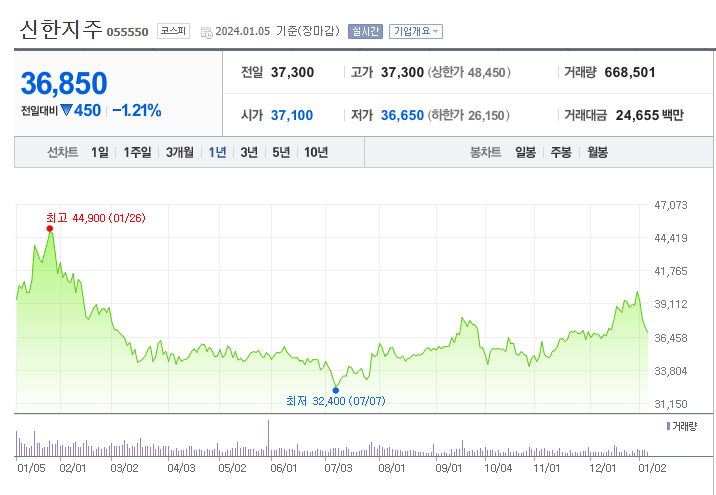Select the 10년 line chart period

click(x=316, y=152)
